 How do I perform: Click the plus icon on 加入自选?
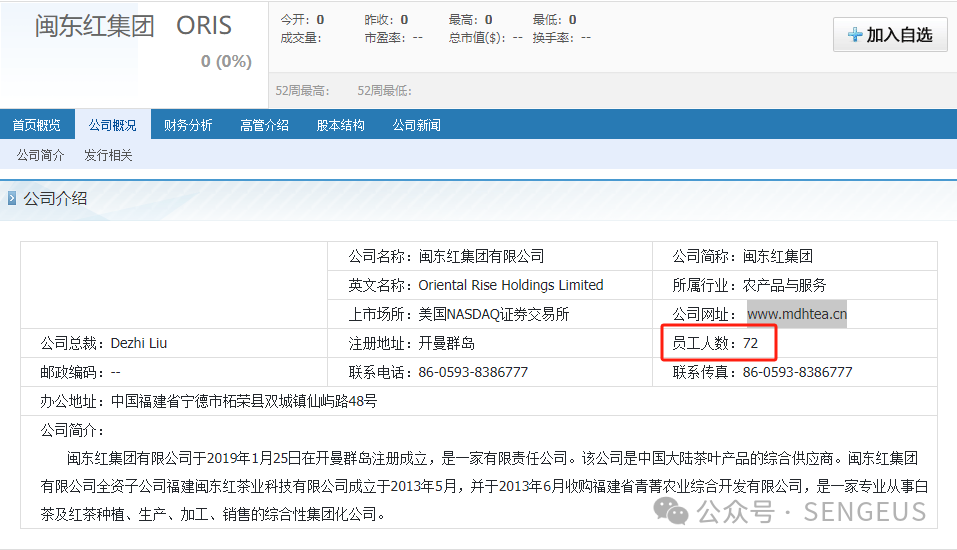[x=855, y=35]
